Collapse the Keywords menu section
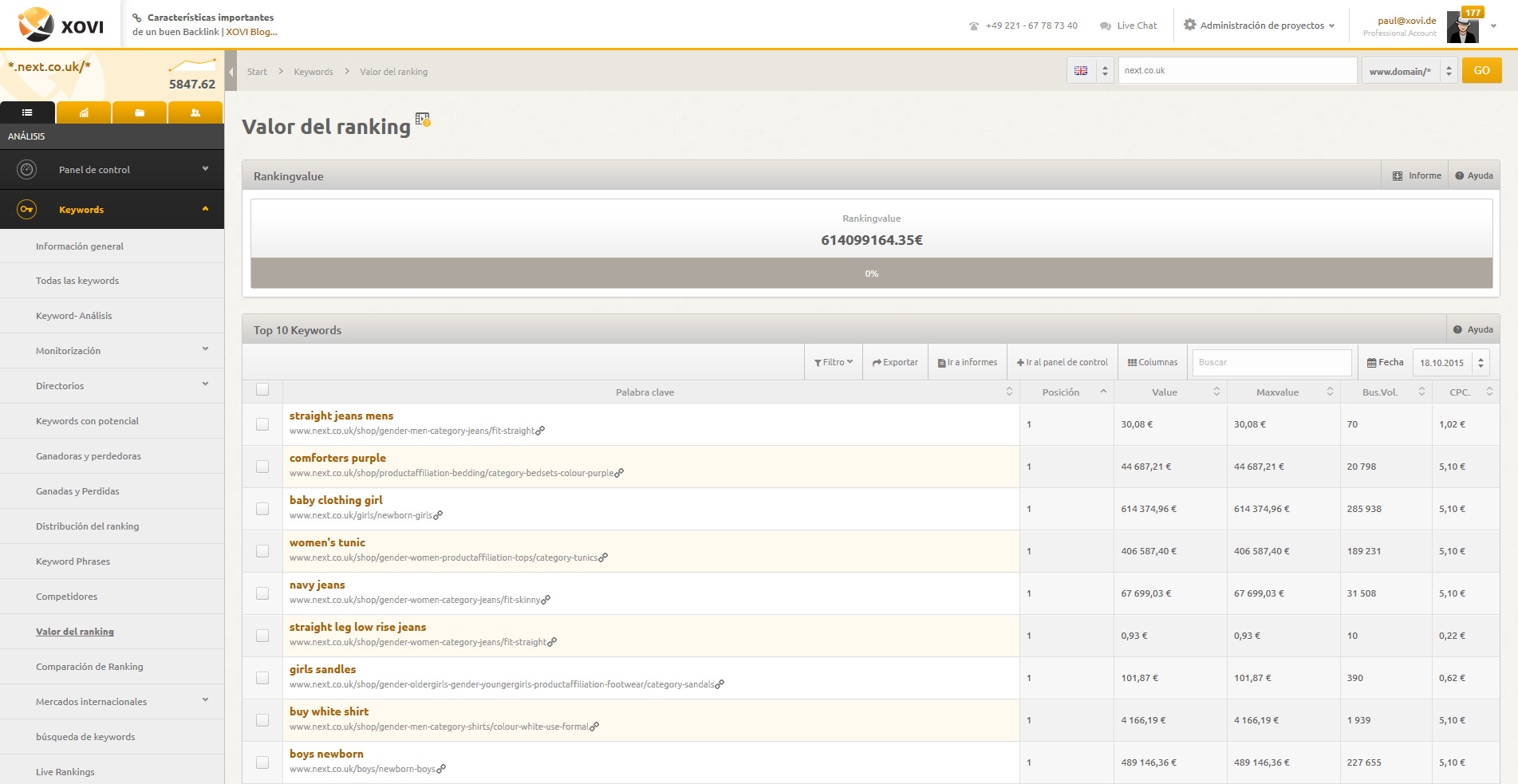The image size is (1518, 784). [205, 209]
